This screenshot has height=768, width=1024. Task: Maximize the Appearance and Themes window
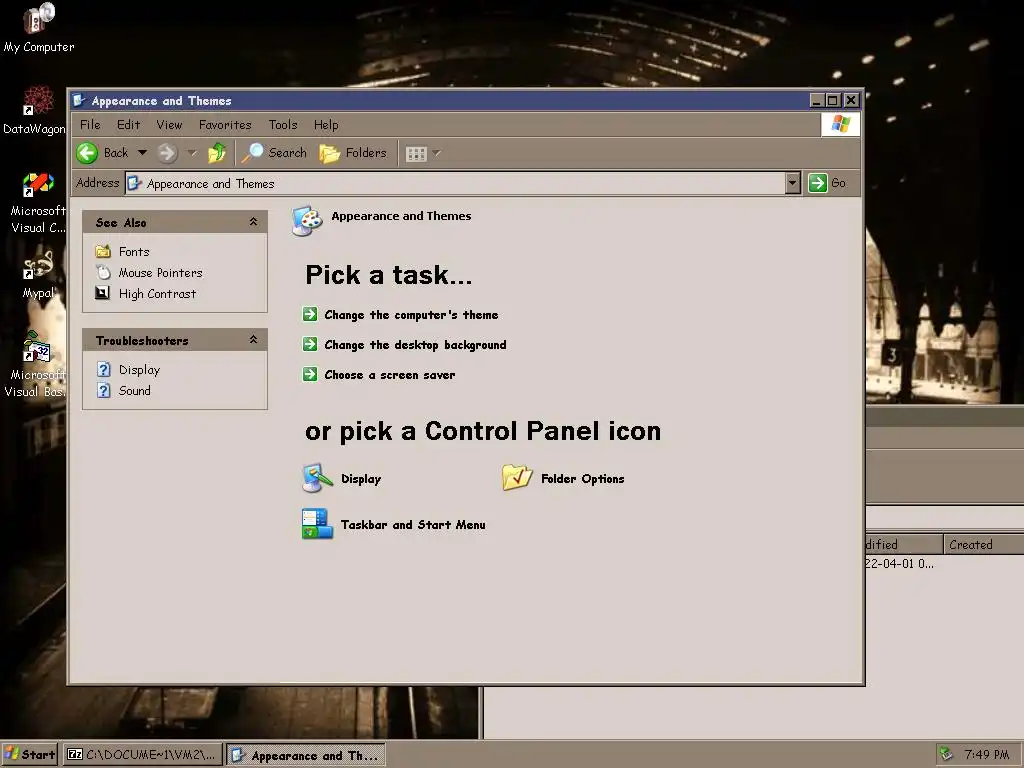(x=833, y=100)
